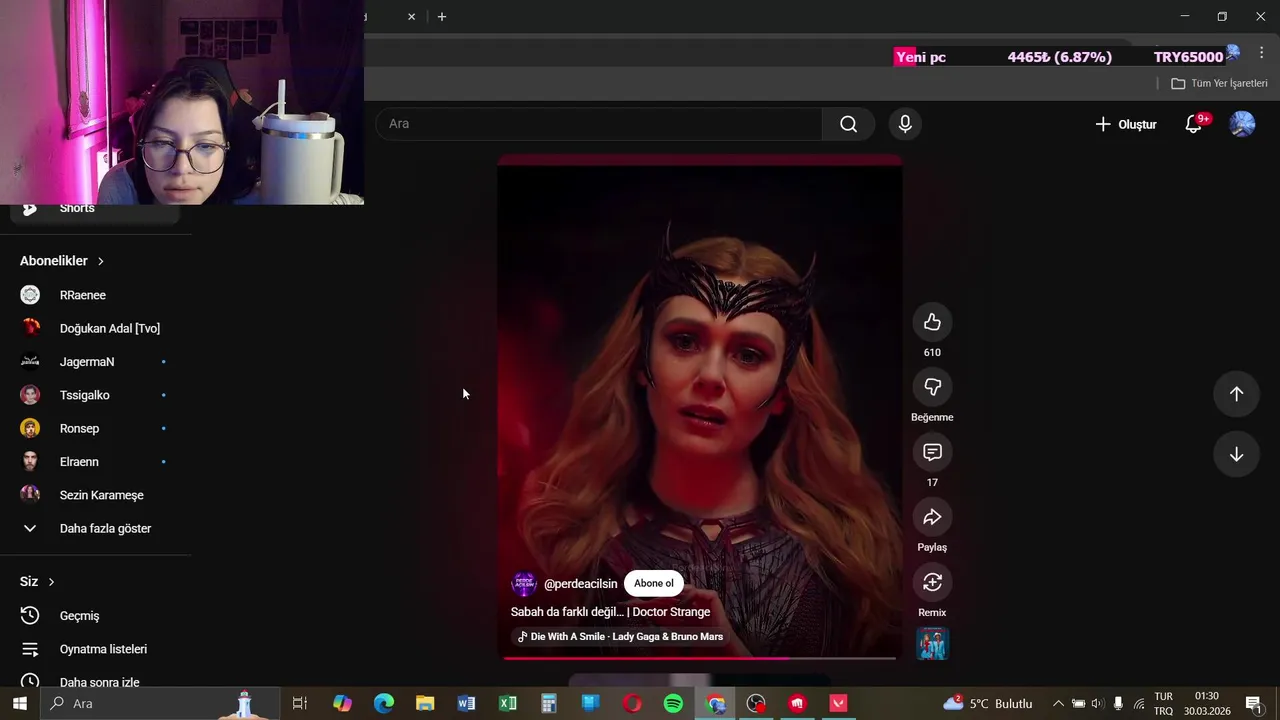
Task: Start voice search with microphone
Action: 905,124
